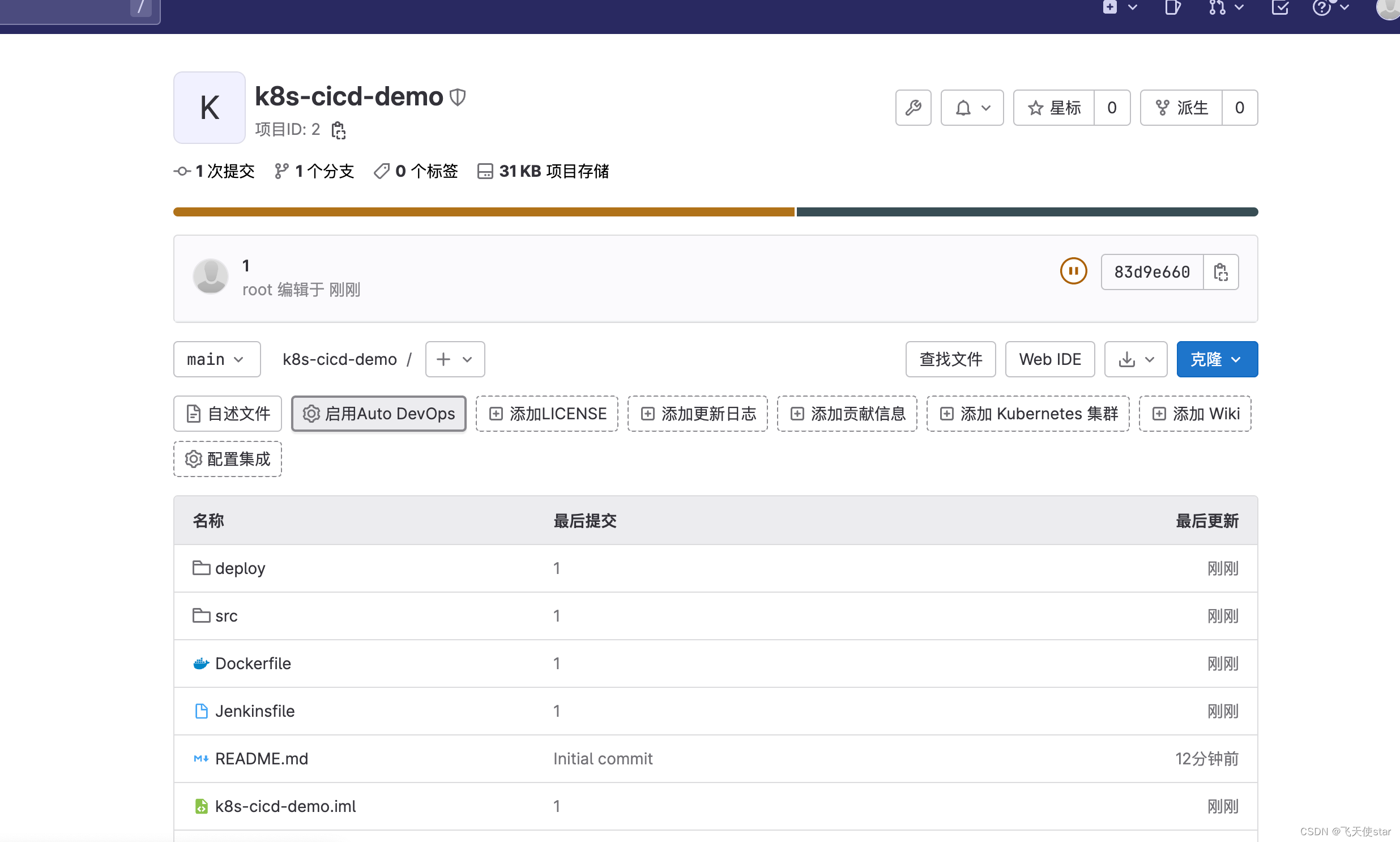Click the Docker whale file icon
The width and height of the screenshot is (1400, 842).
coord(200,664)
